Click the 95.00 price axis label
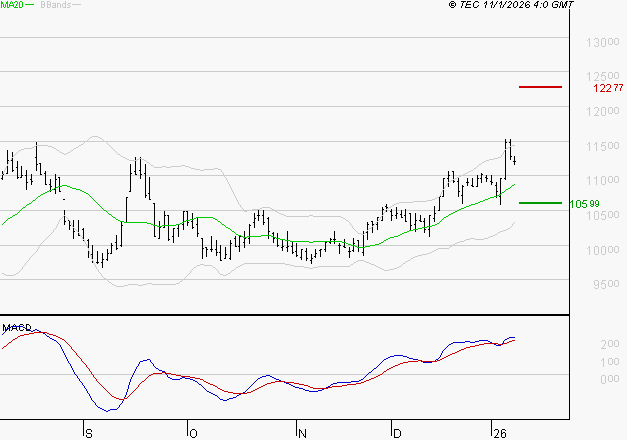627x440 pixels. pyautogui.click(x=606, y=284)
